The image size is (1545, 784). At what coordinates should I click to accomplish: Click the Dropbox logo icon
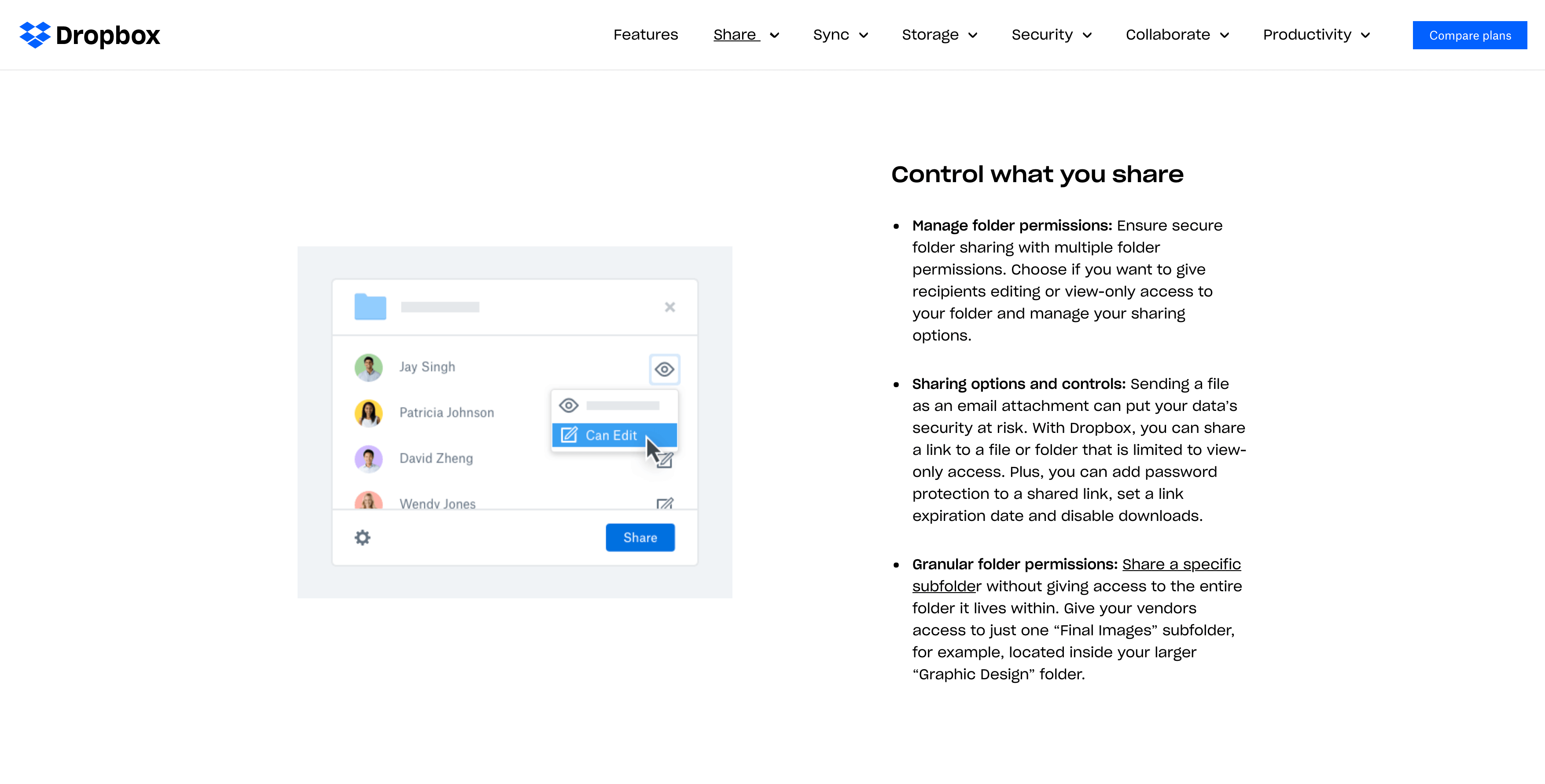tap(35, 35)
